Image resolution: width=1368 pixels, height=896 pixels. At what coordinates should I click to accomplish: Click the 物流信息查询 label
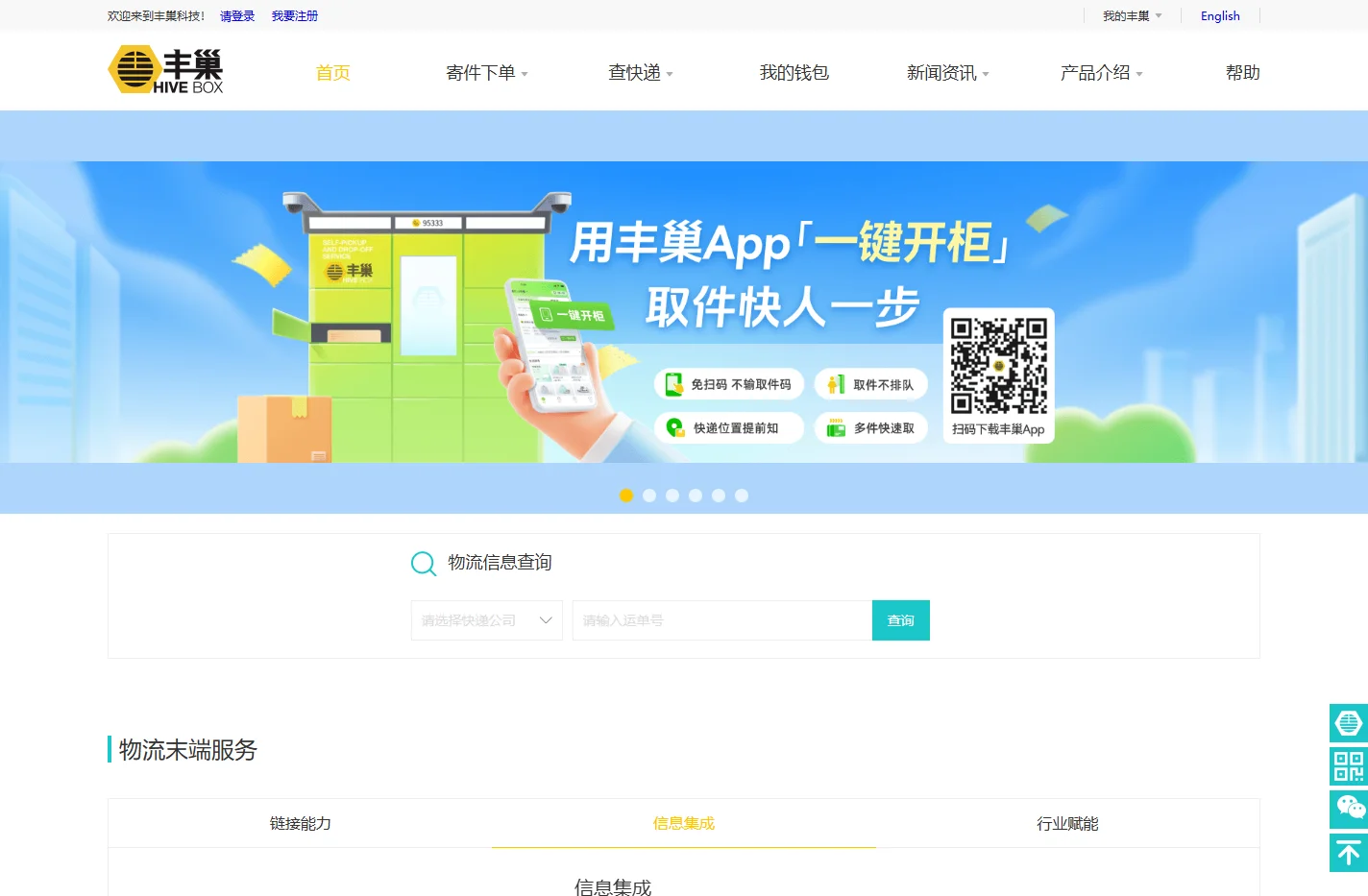coord(500,563)
